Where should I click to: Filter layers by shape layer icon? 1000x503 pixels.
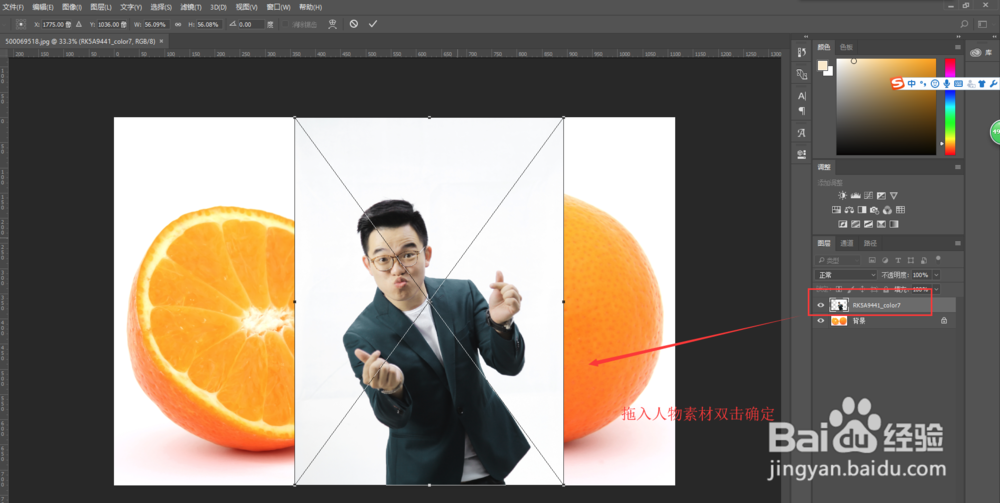(x=910, y=260)
